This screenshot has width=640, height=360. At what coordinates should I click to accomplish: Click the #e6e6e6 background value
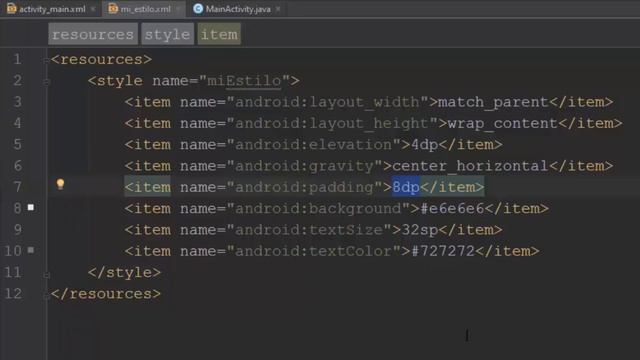click(x=452, y=209)
